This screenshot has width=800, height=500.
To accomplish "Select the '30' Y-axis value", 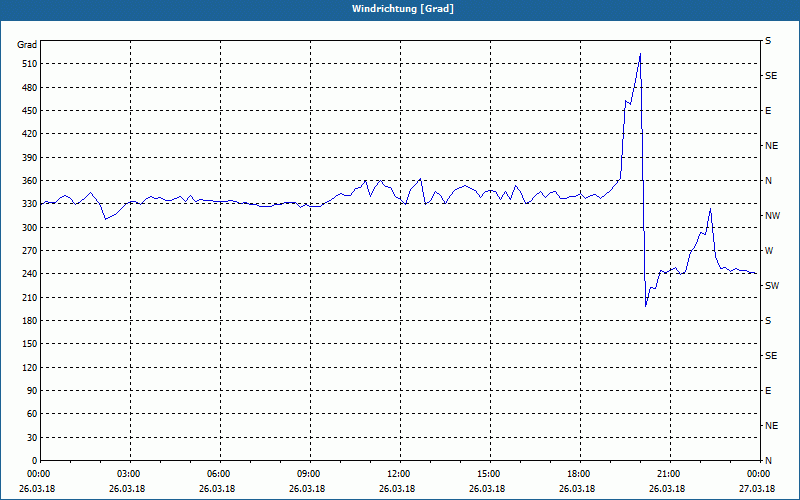I will (31, 437).
